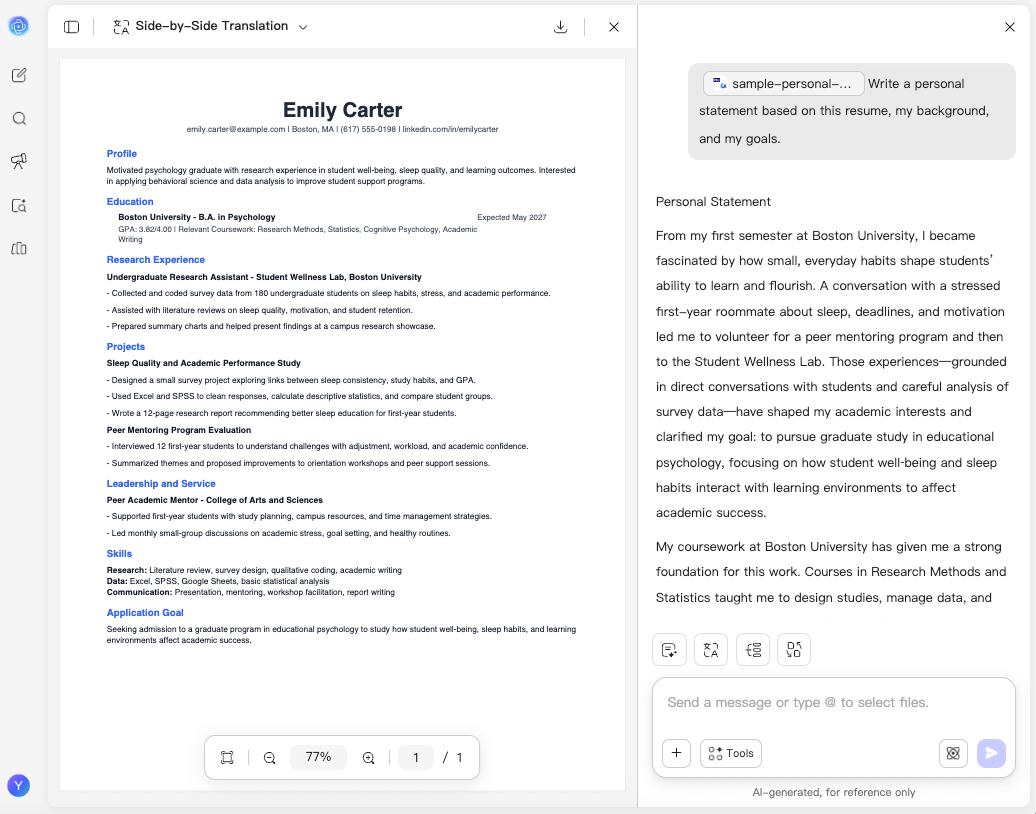Select the 77% zoom level field
Image resolution: width=1036 pixels, height=814 pixels.
tap(318, 757)
